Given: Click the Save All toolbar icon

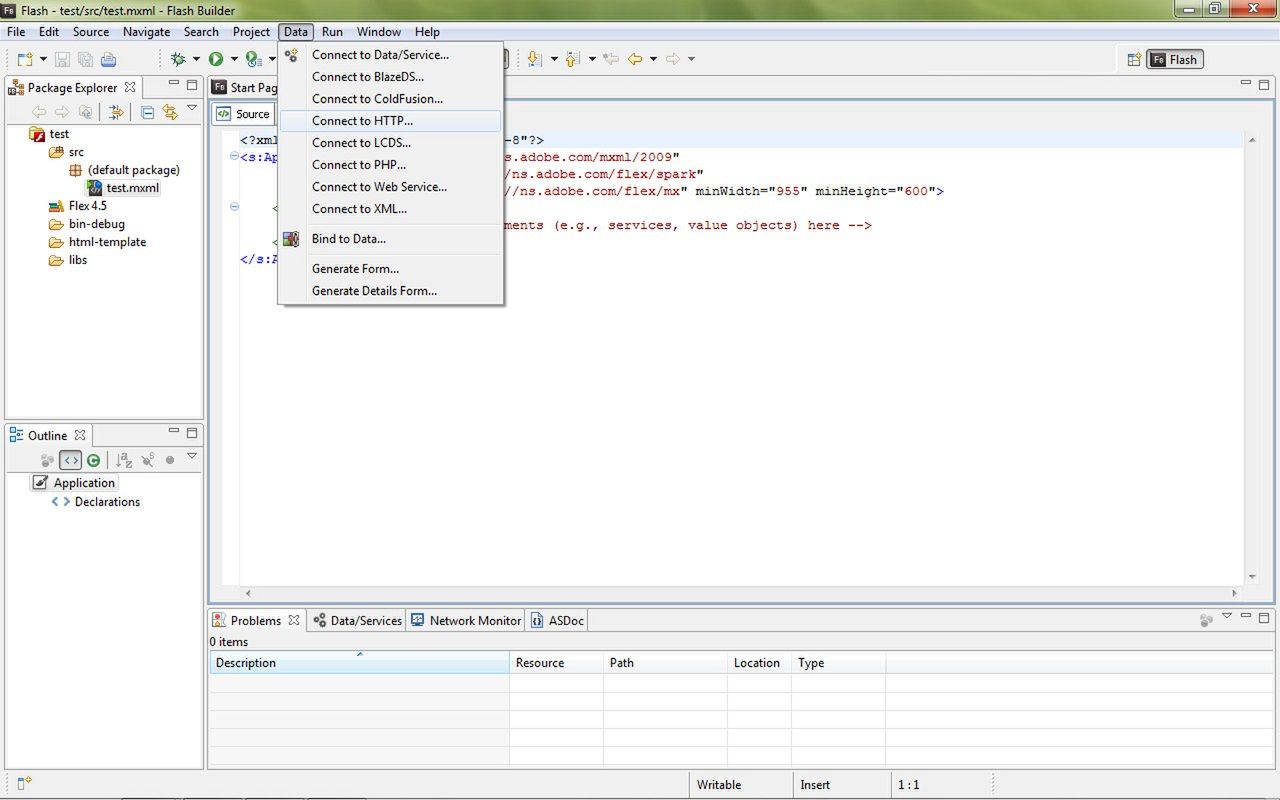Looking at the screenshot, I should pyautogui.click(x=85, y=59).
